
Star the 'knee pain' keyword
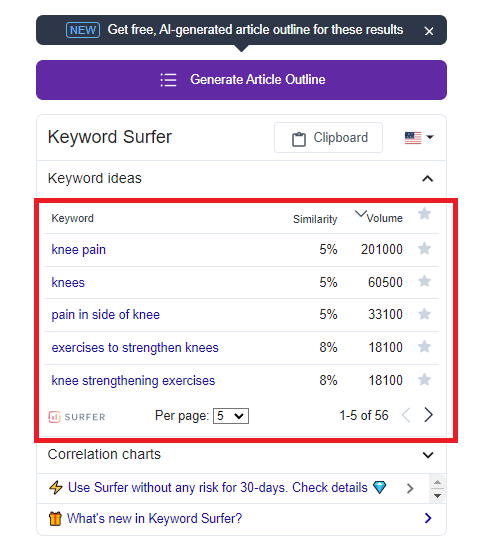(x=424, y=249)
